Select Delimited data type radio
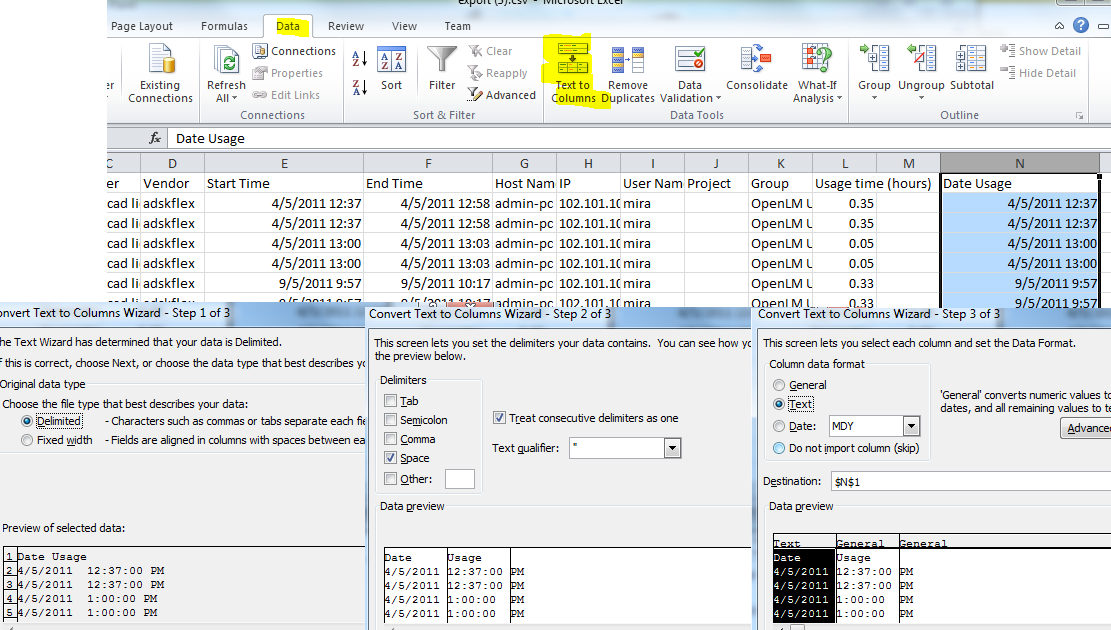This screenshot has height=630, width=1111. click(27, 421)
